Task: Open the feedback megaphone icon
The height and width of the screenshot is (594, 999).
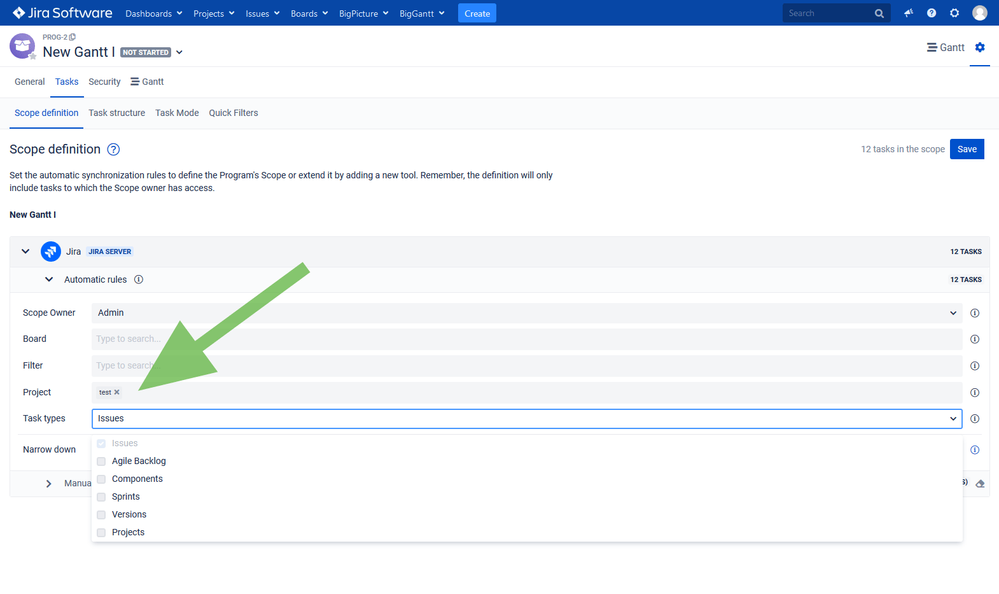Action: point(909,13)
